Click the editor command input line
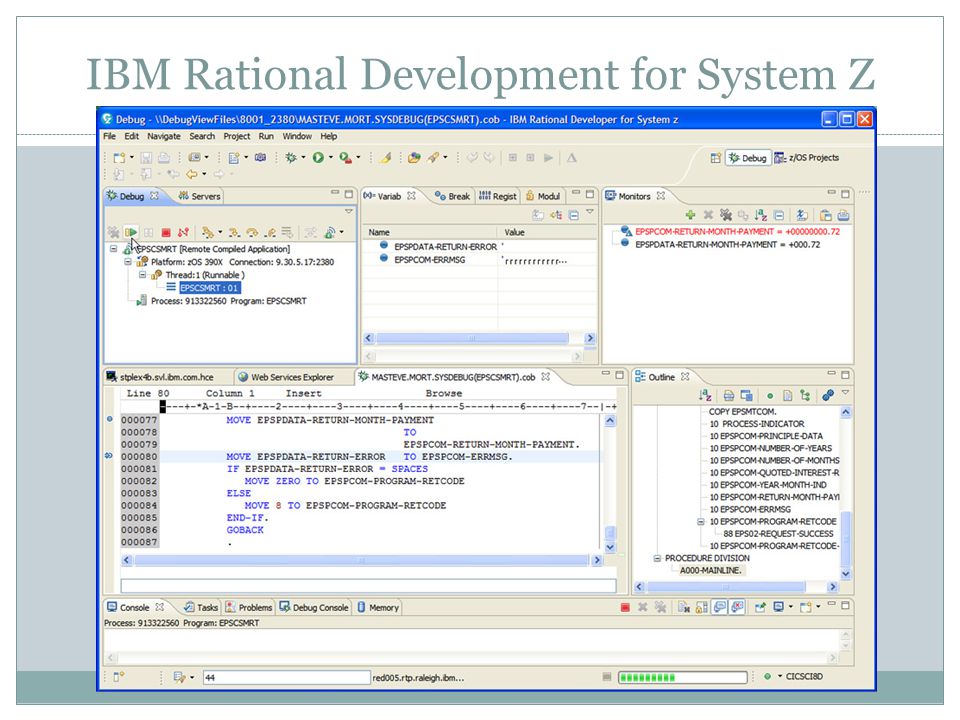 coord(368,585)
